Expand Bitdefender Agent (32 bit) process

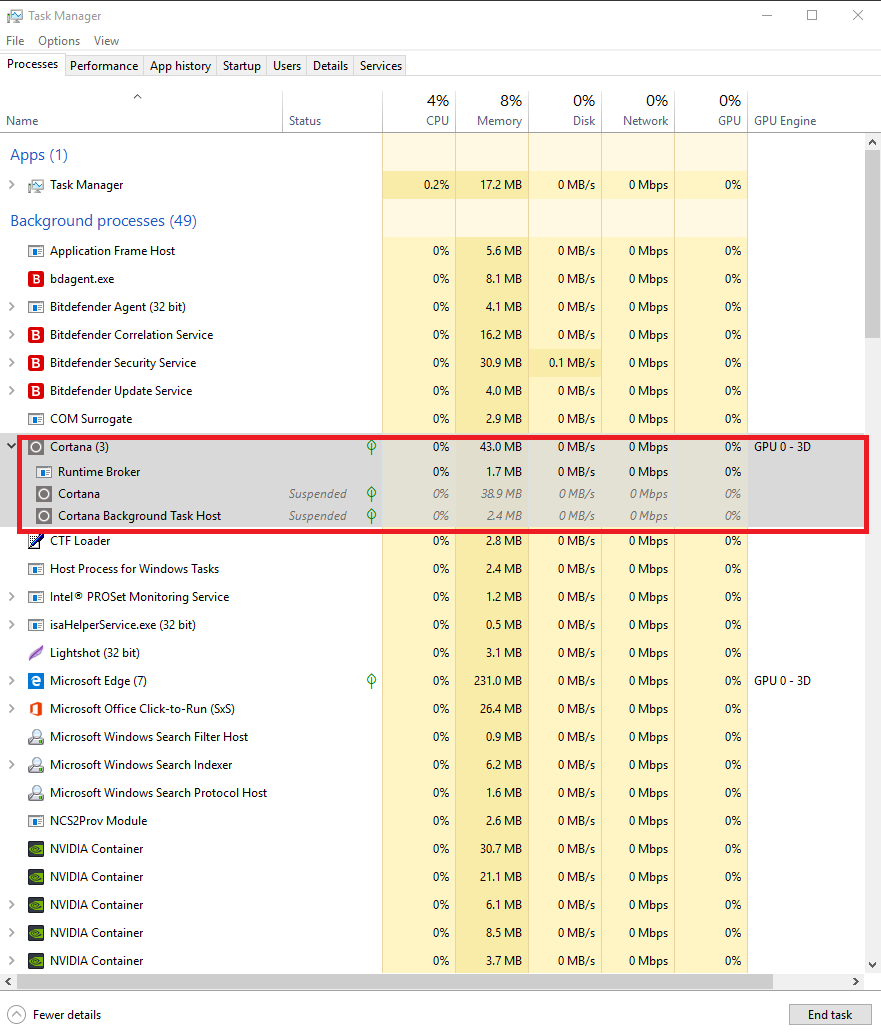pyautogui.click(x=11, y=307)
